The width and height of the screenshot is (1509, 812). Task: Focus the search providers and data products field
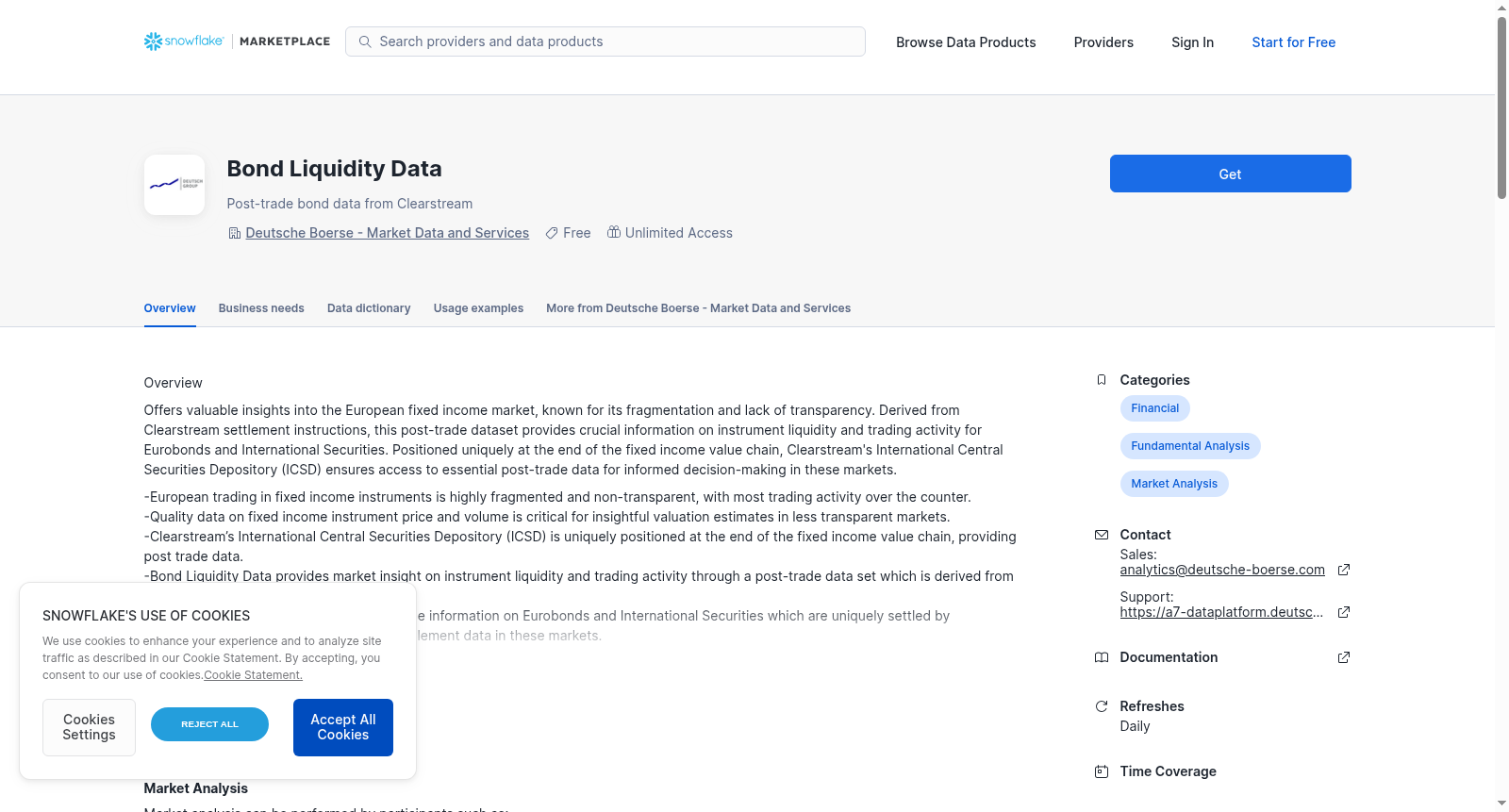(605, 41)
